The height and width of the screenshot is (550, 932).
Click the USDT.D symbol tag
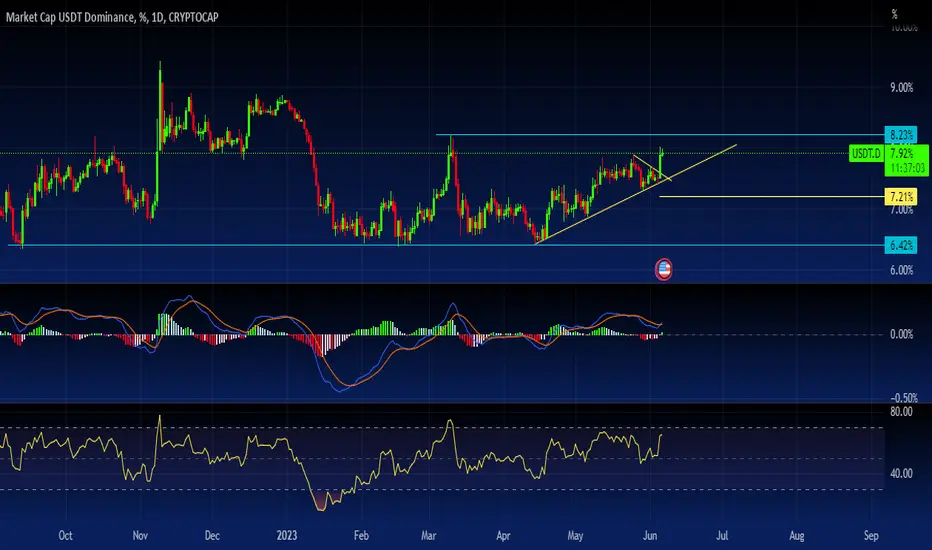click(866, 153)
